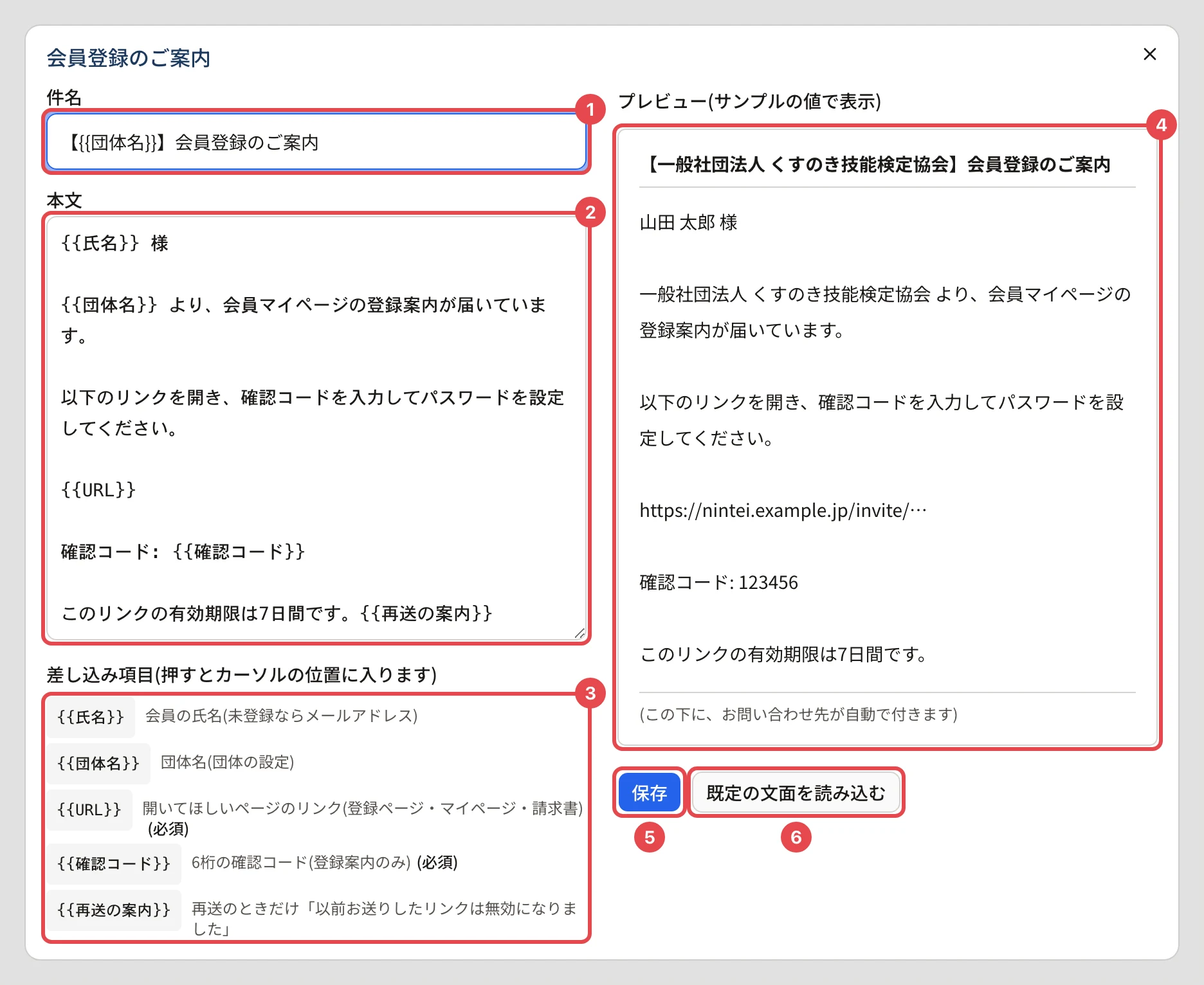Click the 件名 field label
Screen dimensions: 1204x985
[x=64, y=97]
